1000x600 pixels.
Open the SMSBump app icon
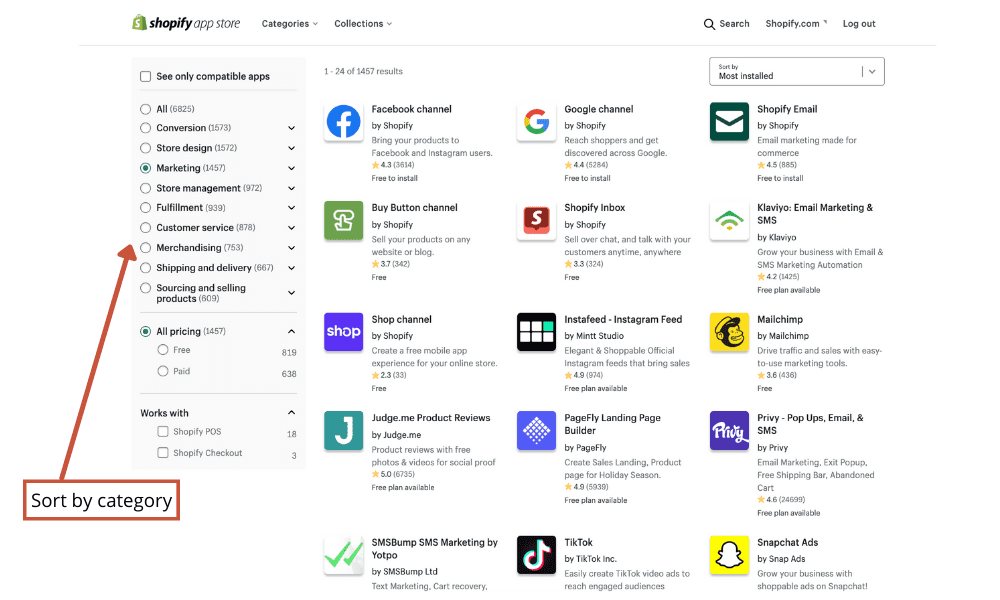click(343, 555)
